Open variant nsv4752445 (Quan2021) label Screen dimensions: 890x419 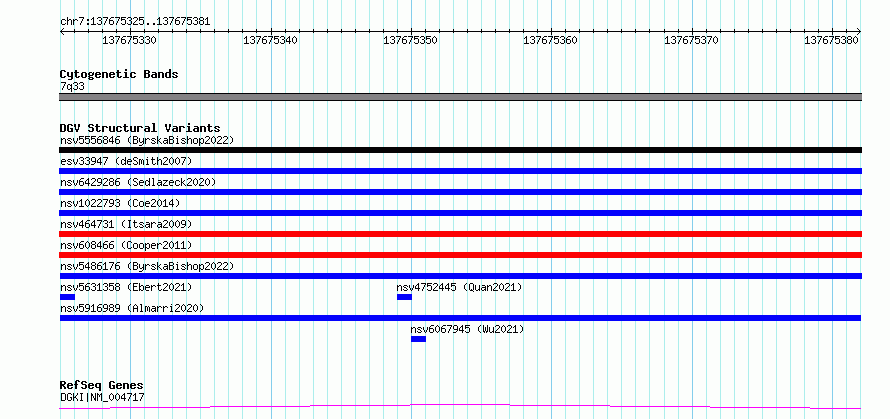[459, 287]
